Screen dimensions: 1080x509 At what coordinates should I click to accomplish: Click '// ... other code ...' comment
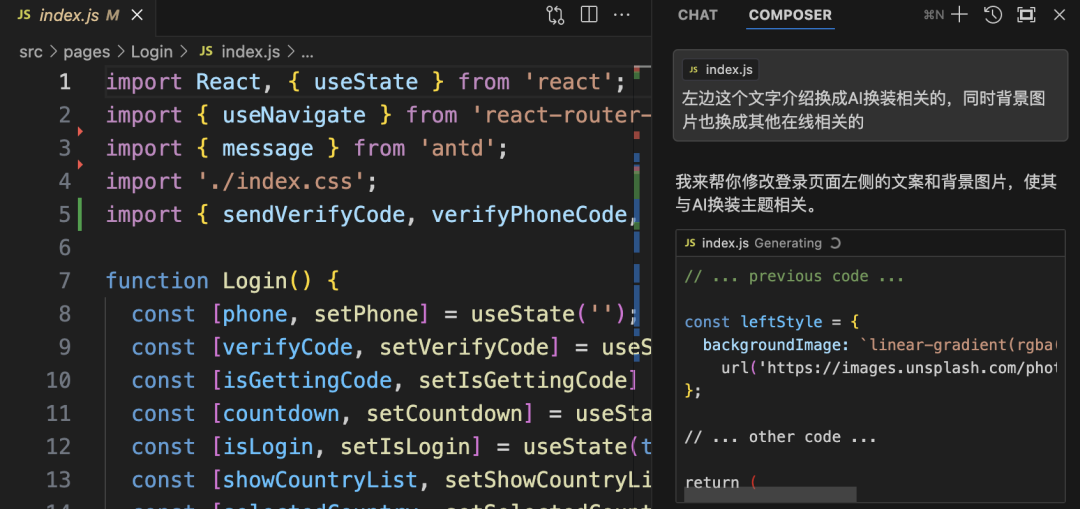click(780, 437)
